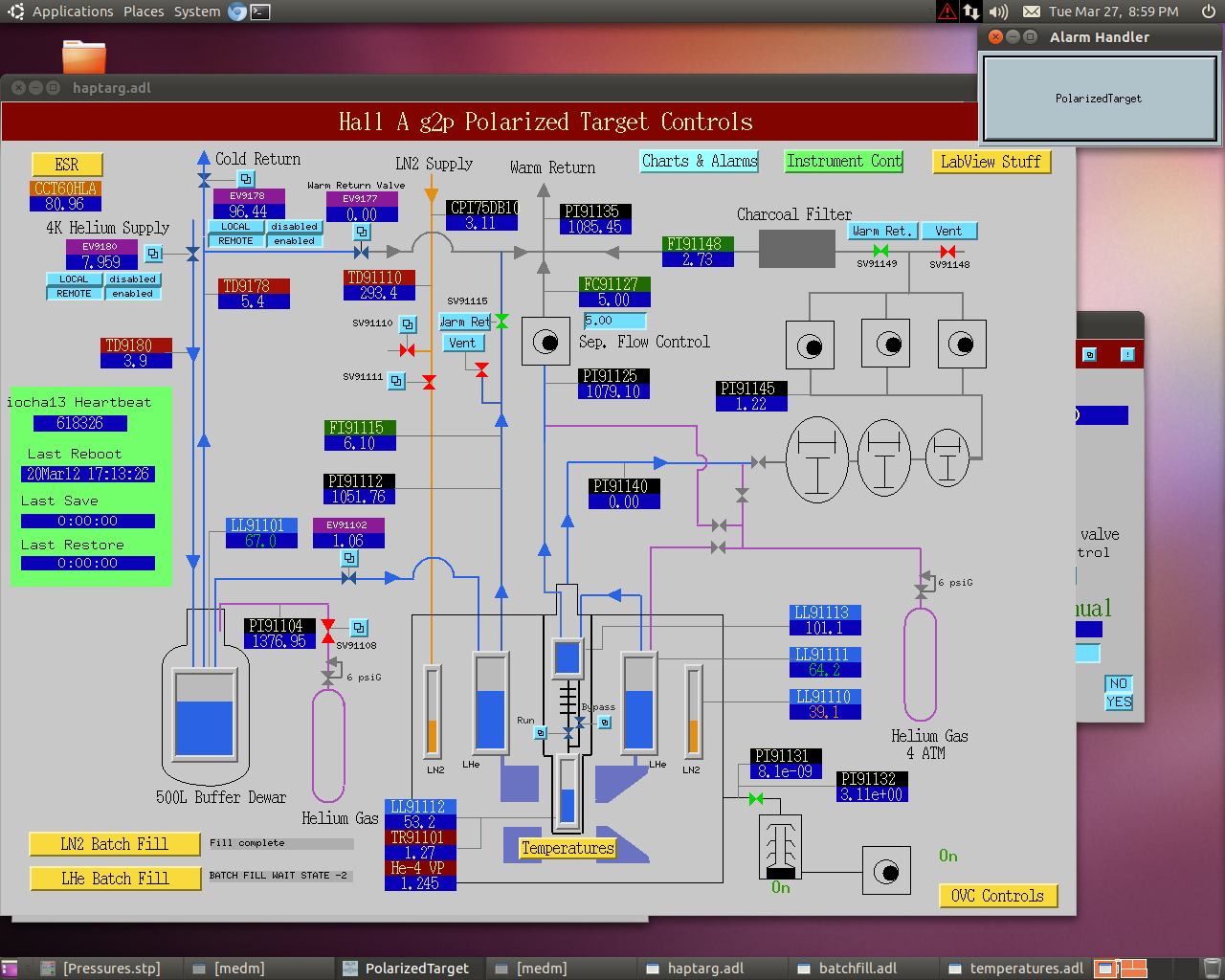
Task: Open the control icon below EV91102
Action: point(350,558)
